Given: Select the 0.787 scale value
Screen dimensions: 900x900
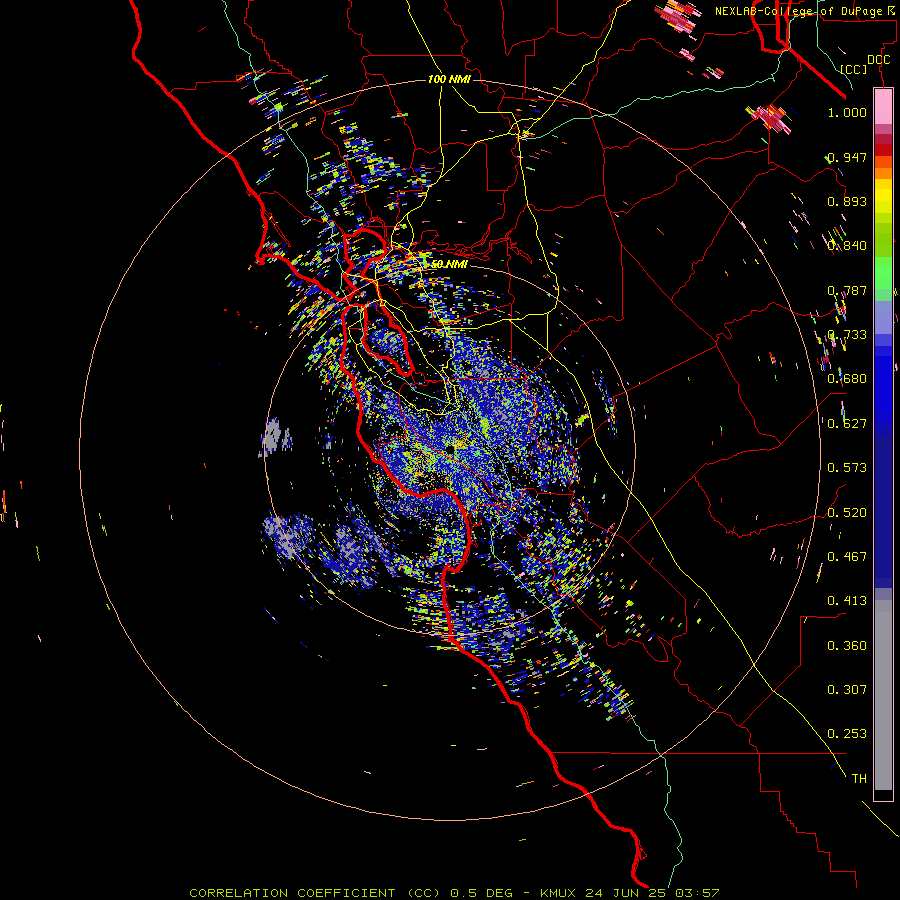Looking at the screenshot, I should 847,290.
